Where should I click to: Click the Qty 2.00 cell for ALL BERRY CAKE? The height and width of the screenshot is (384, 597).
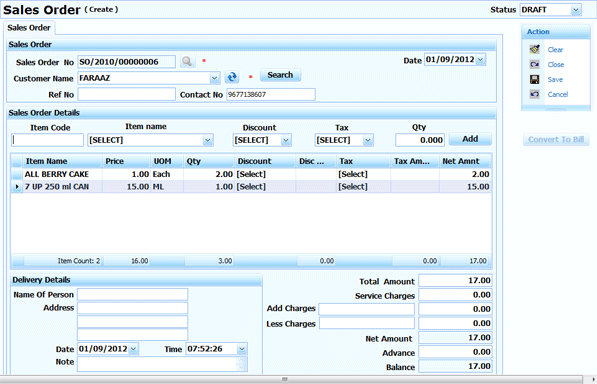(x=209, y=174)
